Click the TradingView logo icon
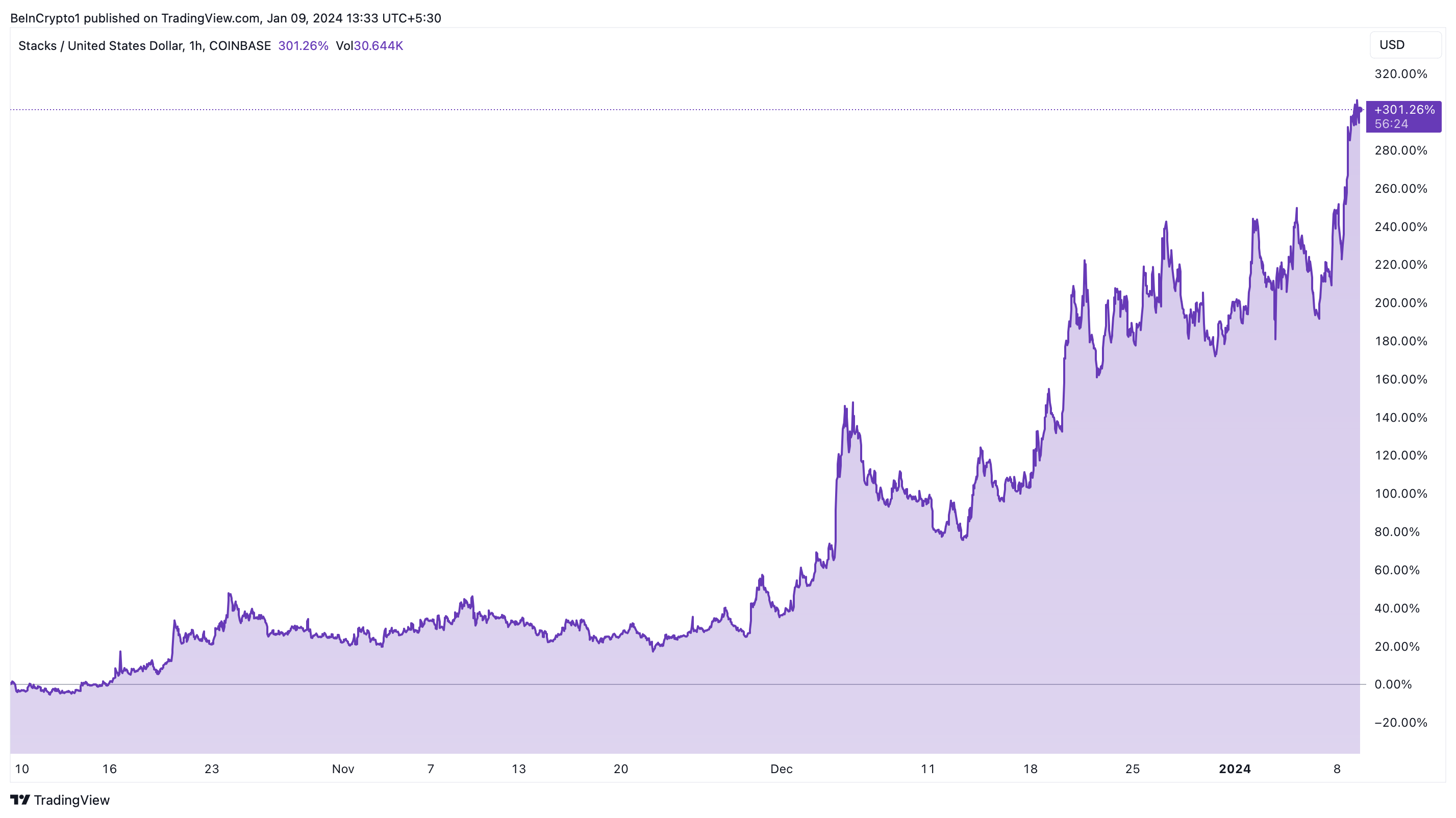 pos(20,799)
